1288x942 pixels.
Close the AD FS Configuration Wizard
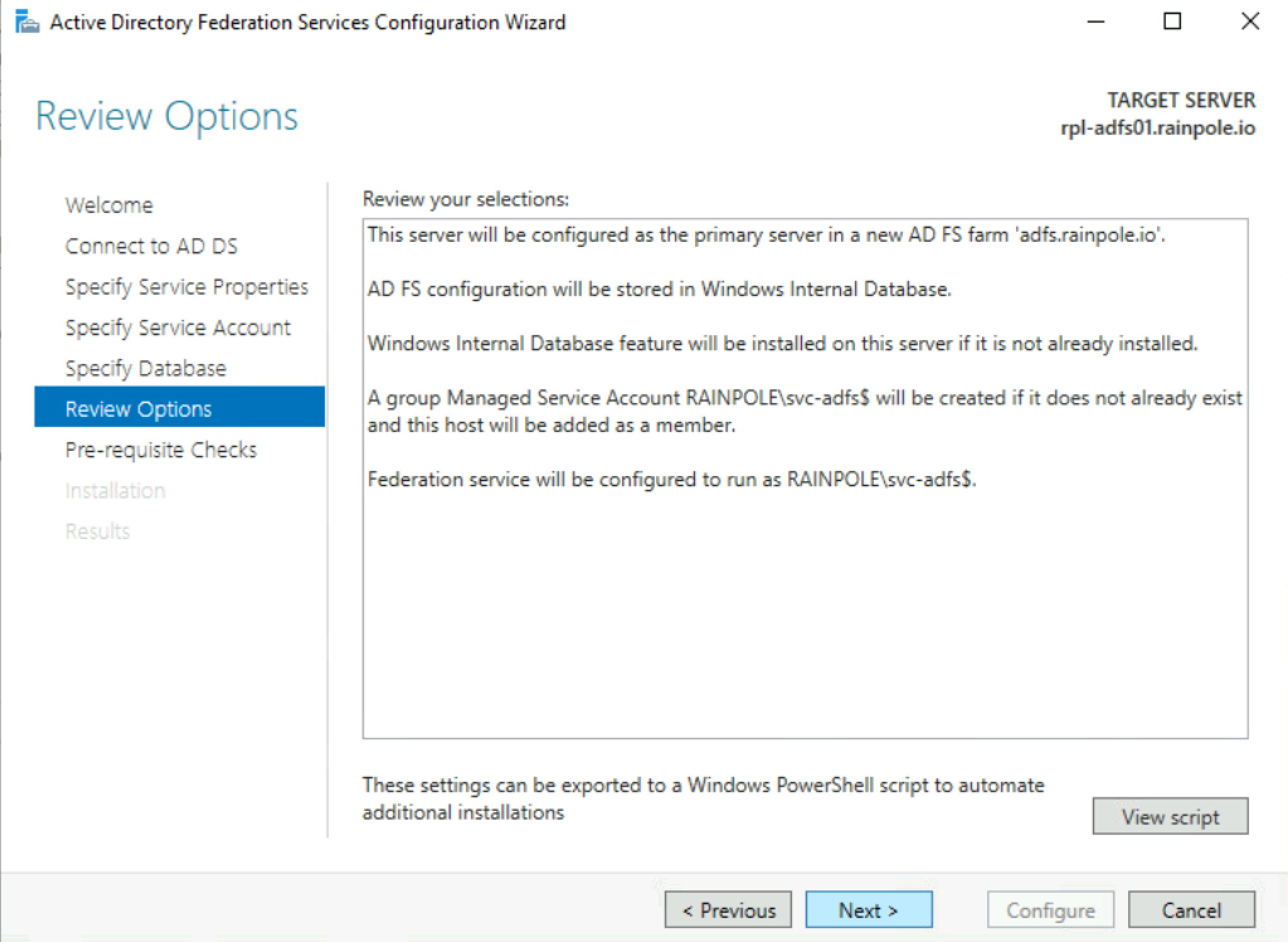point(1250,22)
